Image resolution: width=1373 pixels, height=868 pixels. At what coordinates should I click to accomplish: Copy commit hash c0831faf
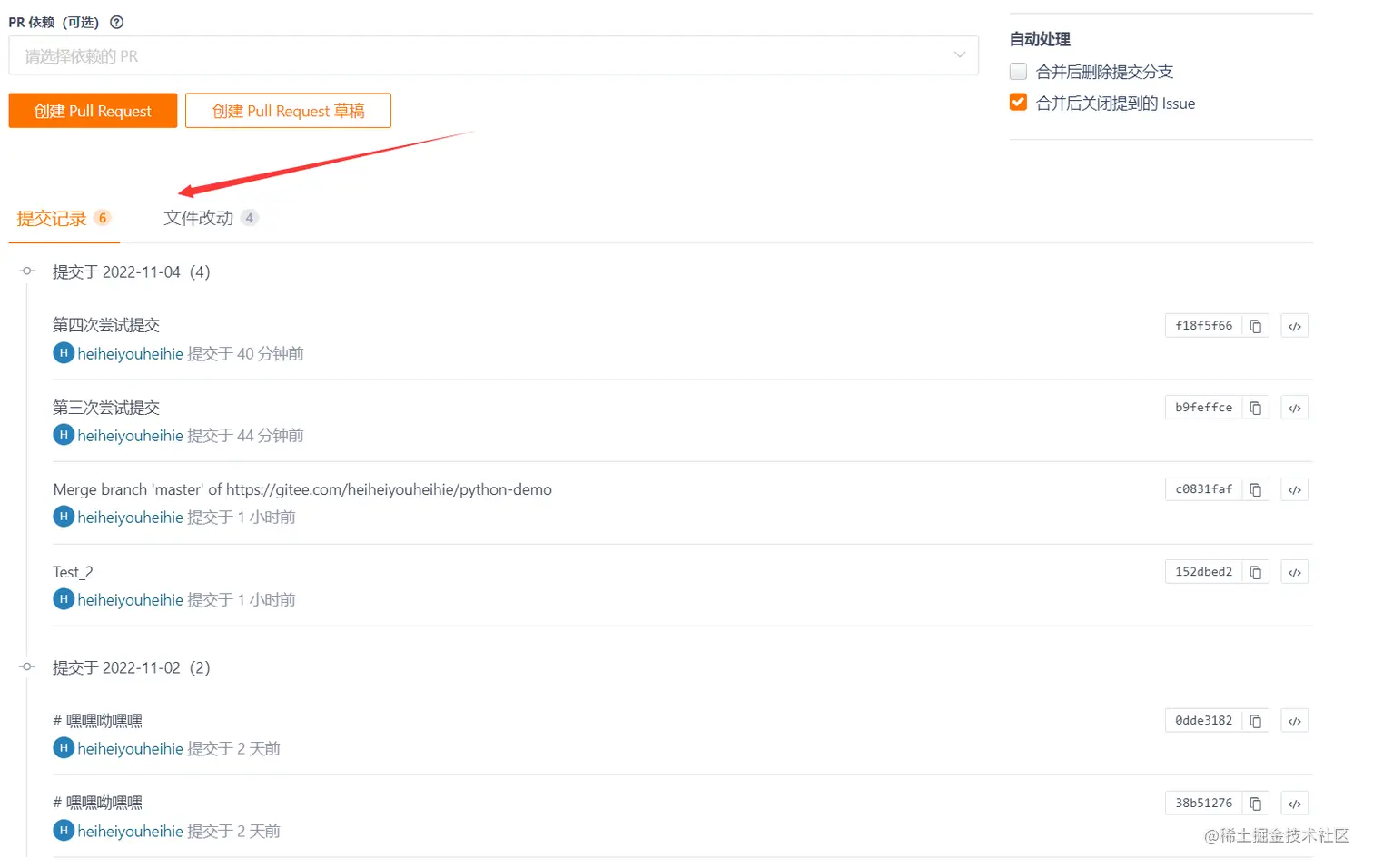point(1255,489)
